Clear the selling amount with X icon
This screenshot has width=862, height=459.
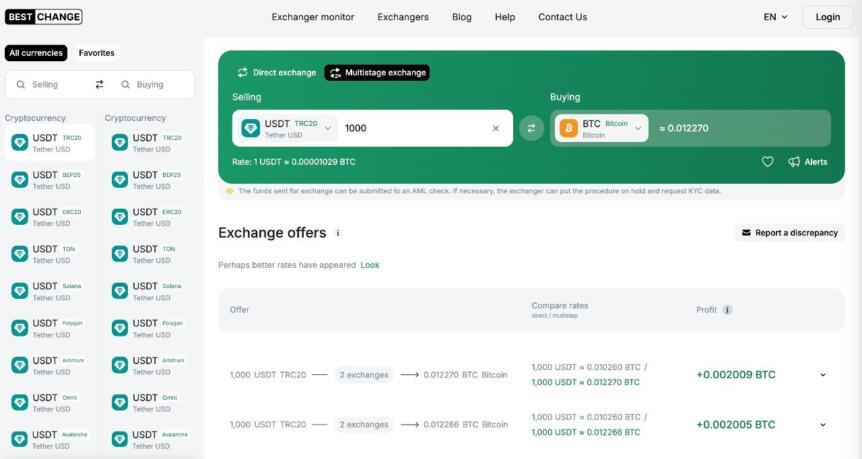[495, 128]
